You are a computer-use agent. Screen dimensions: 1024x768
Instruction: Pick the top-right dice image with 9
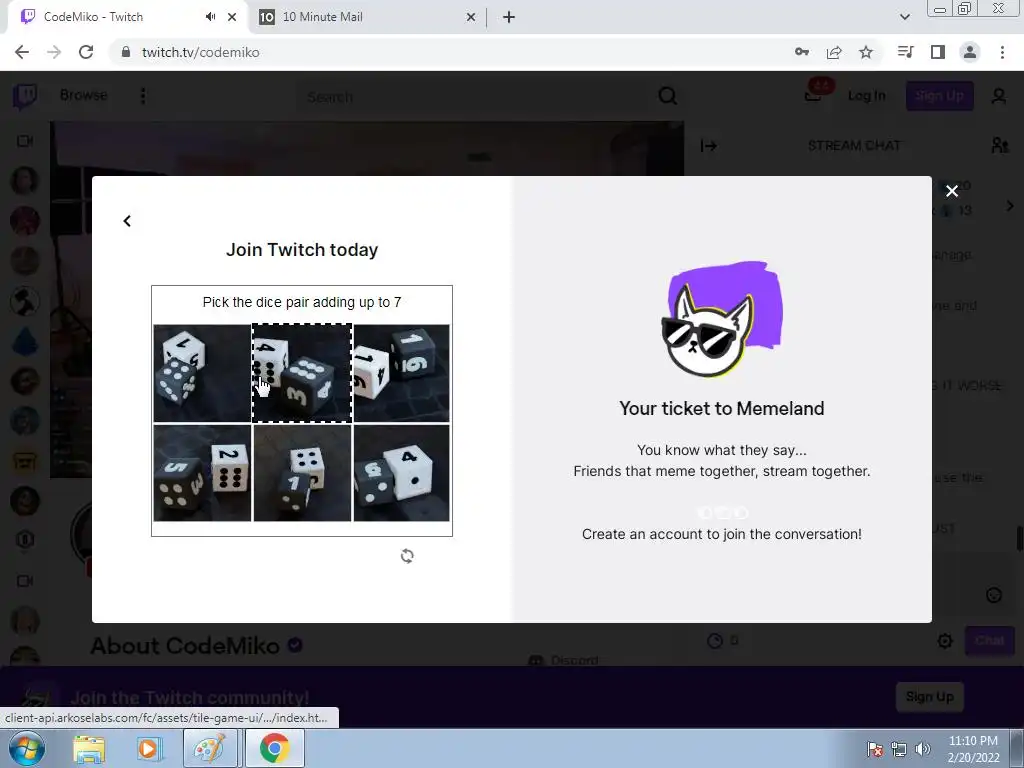(402, 373)
